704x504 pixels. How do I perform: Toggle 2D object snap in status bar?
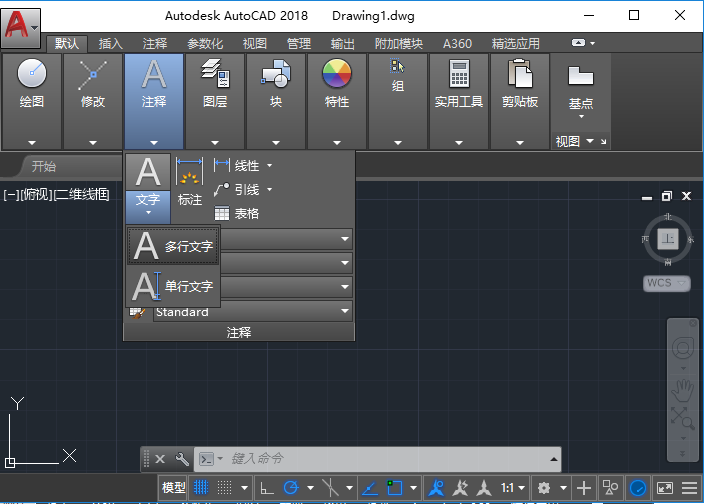[x=395, y=487]
